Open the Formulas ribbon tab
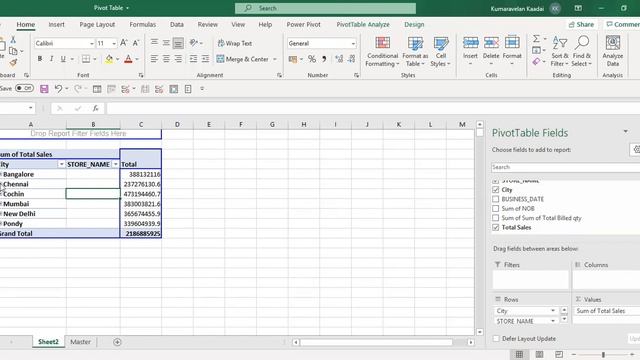640x360 pixels. coord(142,24)
